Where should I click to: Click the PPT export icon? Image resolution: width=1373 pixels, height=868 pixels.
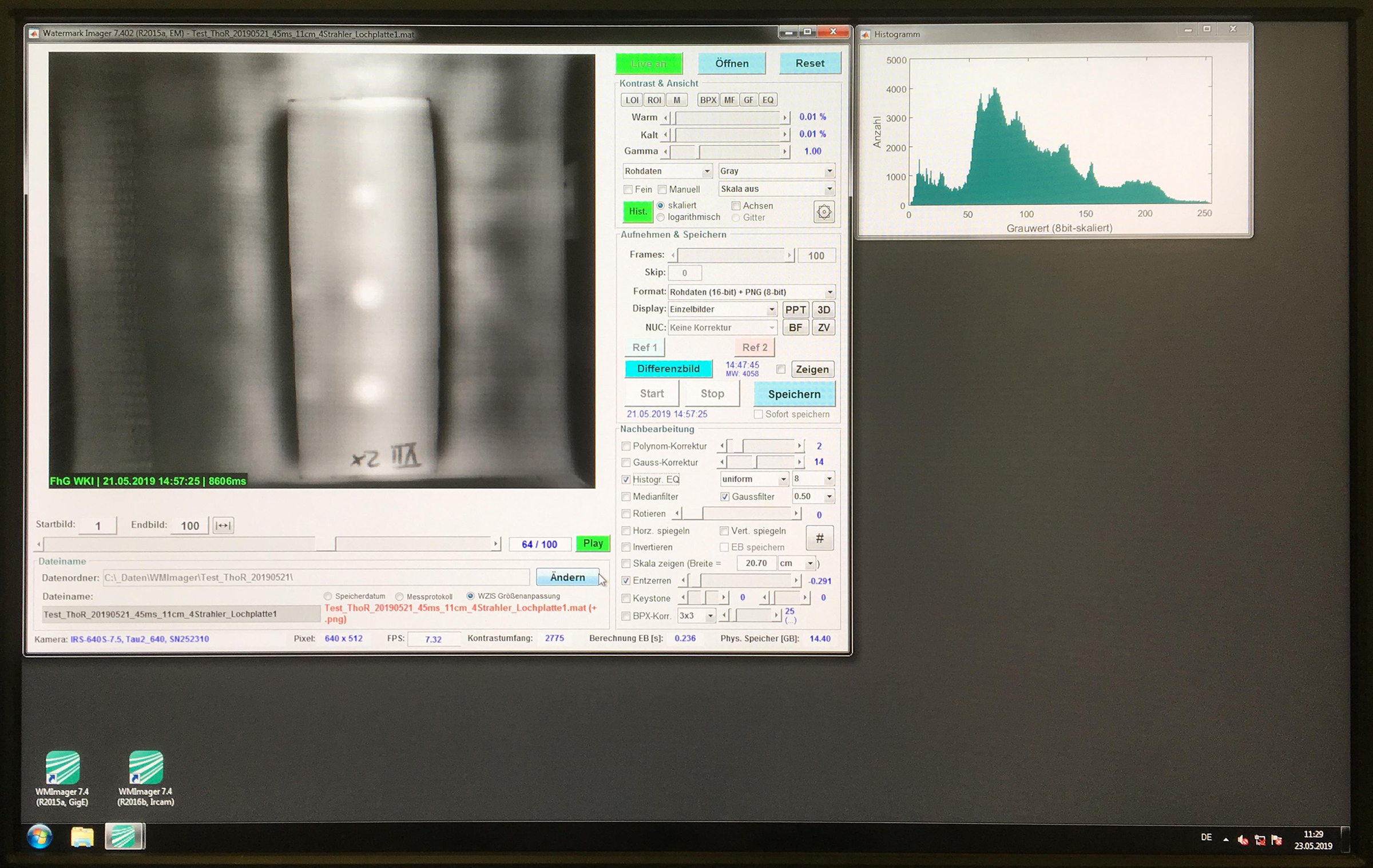click(x=794, y=309)
